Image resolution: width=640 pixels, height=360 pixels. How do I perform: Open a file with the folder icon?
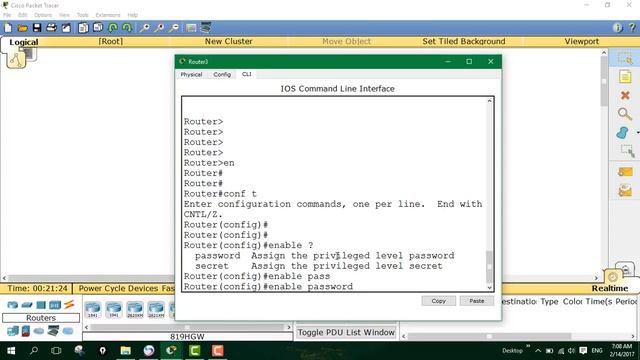click(x=22, y=28)
